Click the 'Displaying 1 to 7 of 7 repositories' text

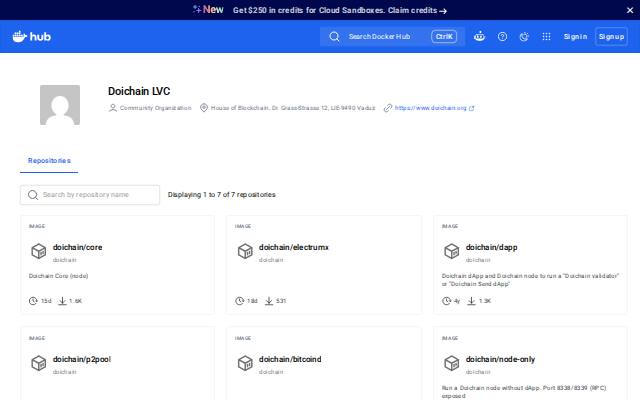222,195
